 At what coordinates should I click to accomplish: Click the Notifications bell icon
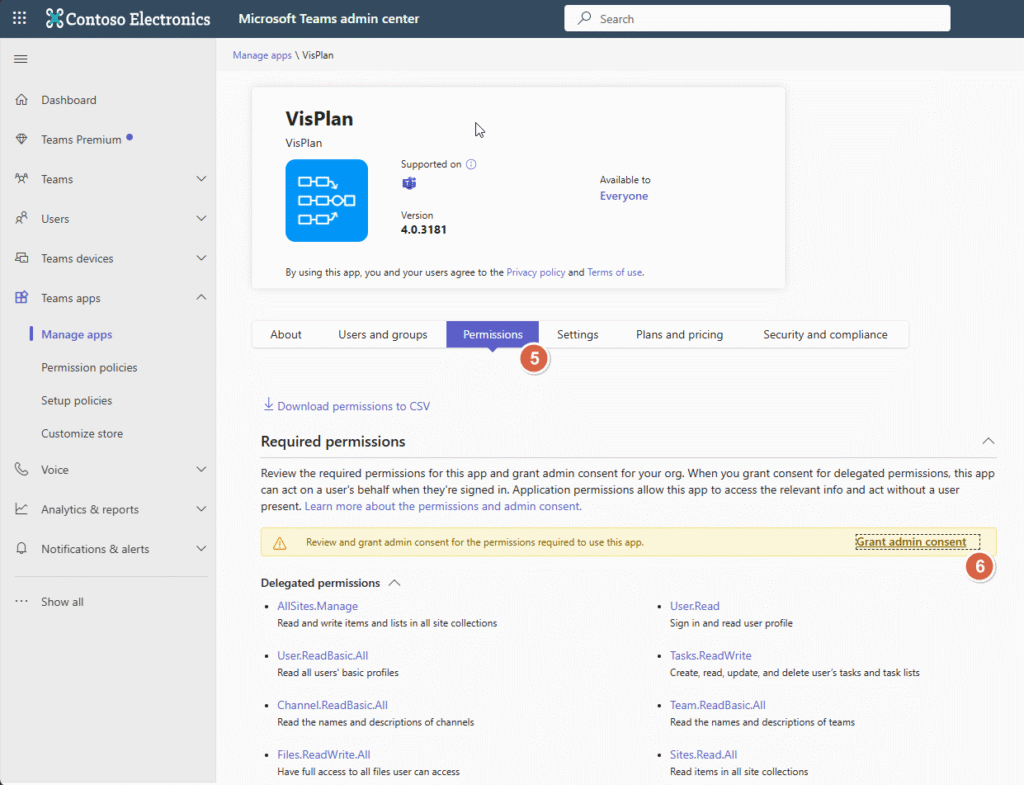click(x=22, y=549)
